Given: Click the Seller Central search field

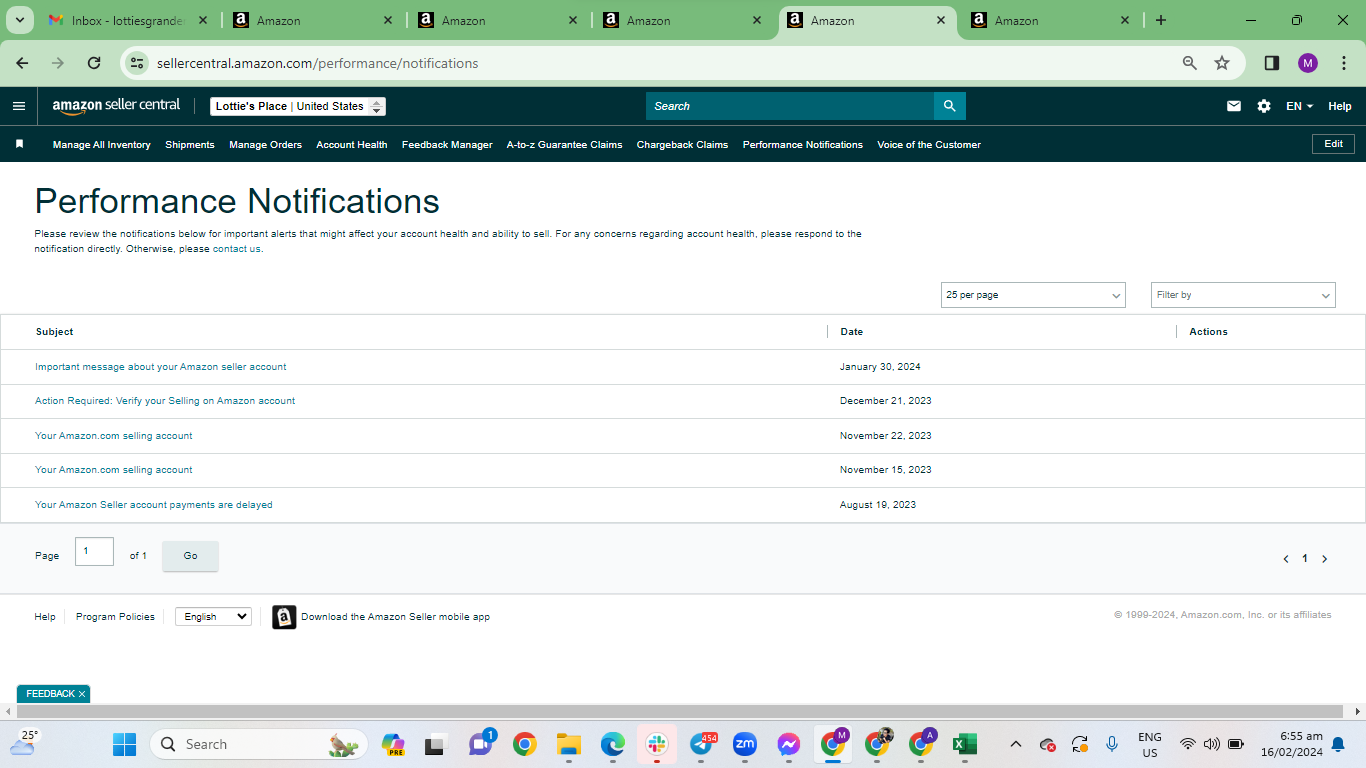Looking at the screenshot, I should (x=790, y=106).
